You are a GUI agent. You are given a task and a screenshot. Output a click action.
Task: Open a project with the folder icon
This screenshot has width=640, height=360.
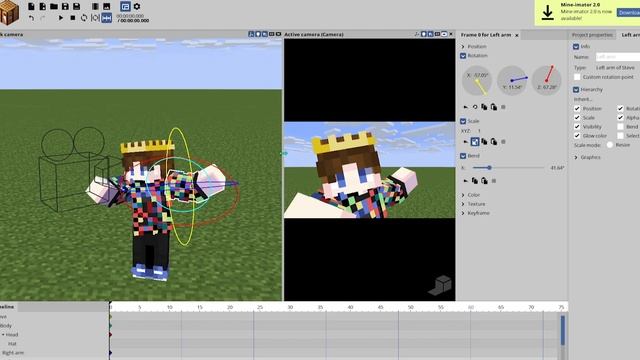(x=53, y=7)
